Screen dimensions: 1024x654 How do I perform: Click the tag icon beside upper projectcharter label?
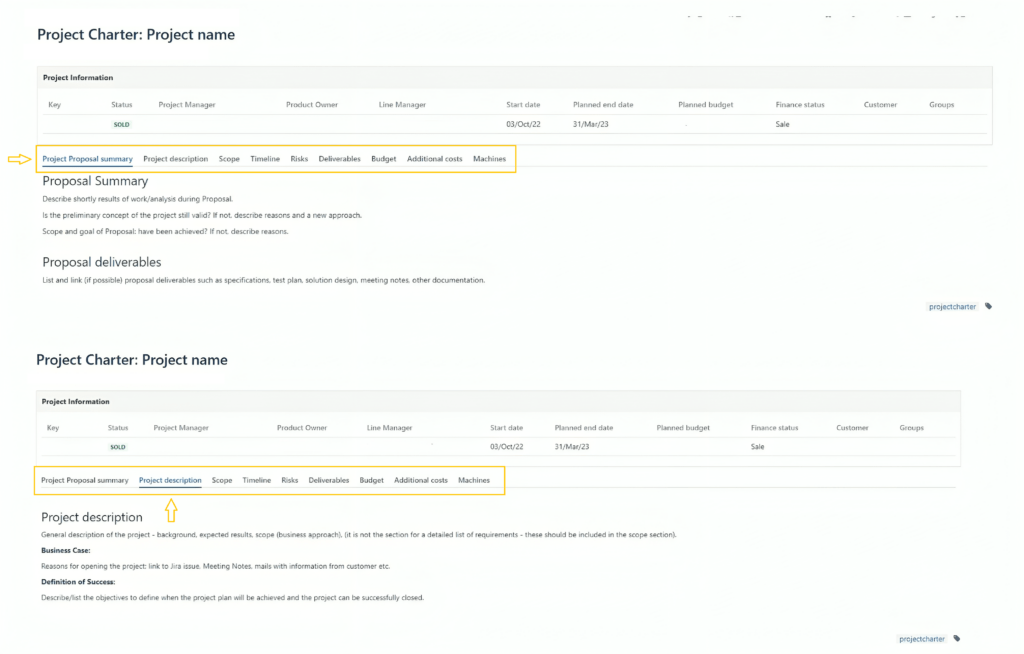(x=988, y=306)
